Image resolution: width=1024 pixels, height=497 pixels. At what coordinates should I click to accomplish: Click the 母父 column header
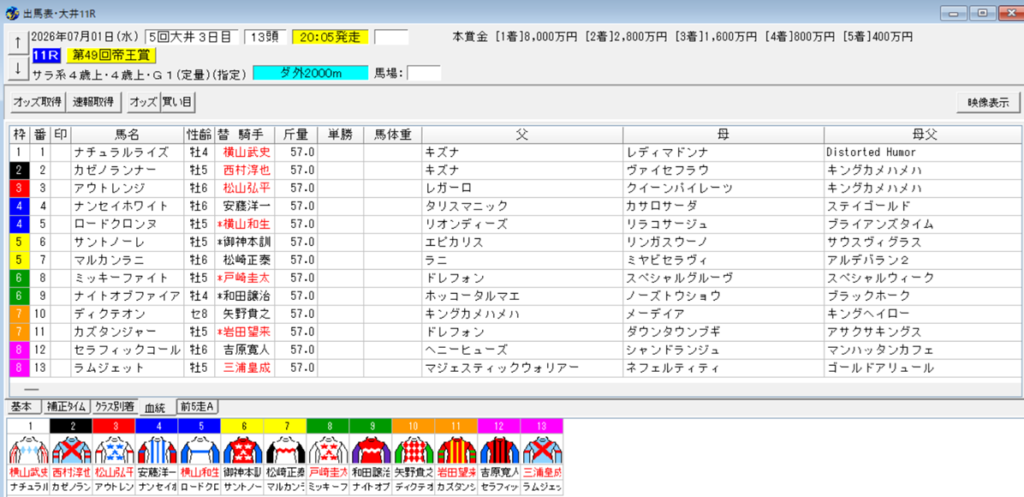[x=923, y=135]
